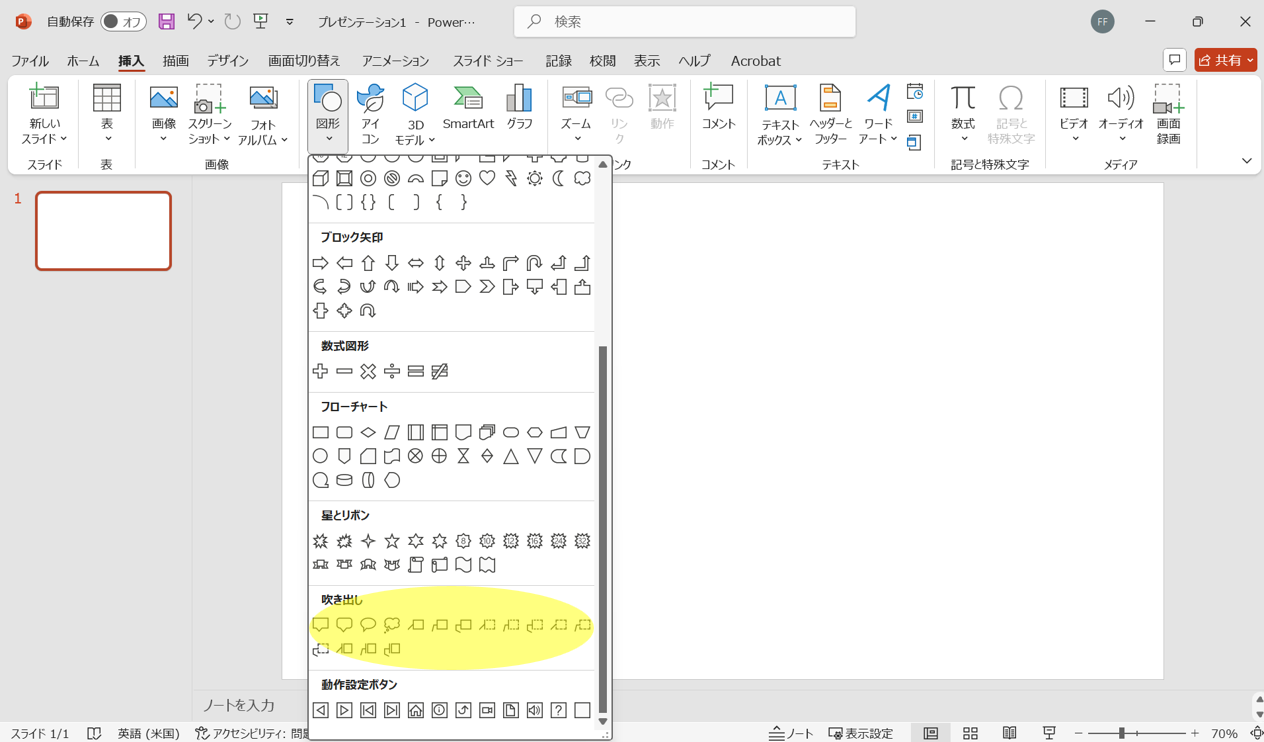Select the 5-point star shape
This screenshot has width=1264, height=742.
pyautogui.click(x=392, y=541)
